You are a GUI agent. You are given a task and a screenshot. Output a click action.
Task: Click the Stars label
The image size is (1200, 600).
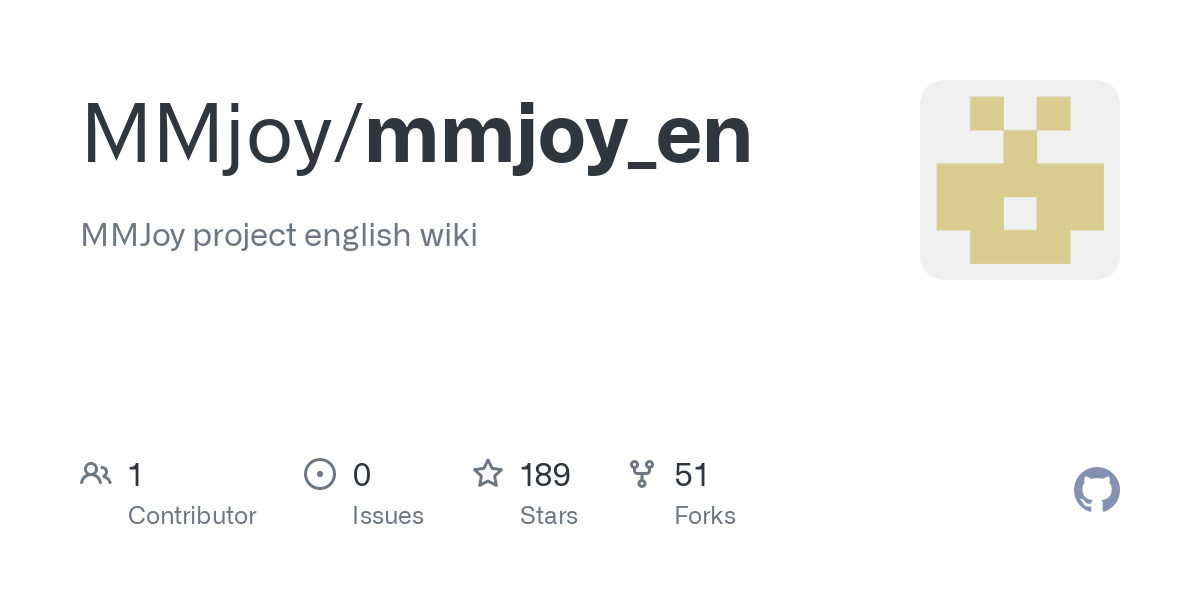pyautogui.click(x=549, y=516)
